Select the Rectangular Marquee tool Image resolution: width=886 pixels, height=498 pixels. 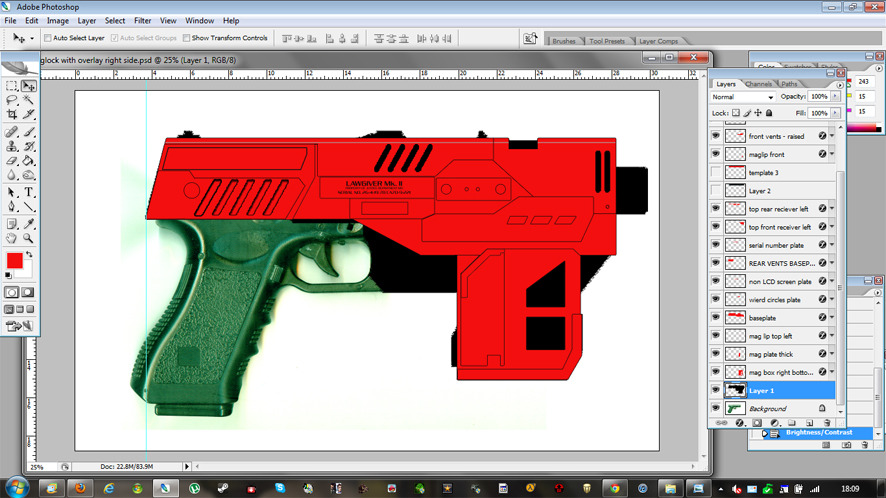12,87
